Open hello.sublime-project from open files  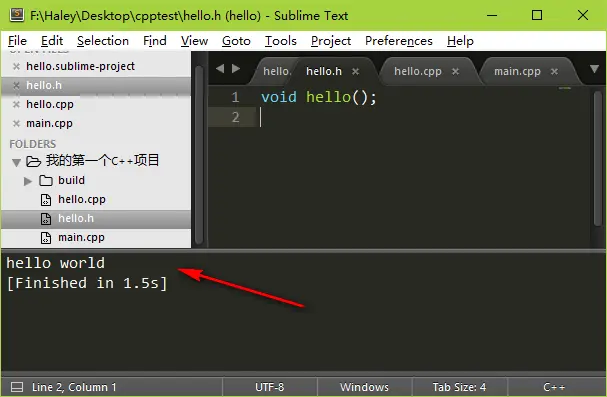point(81,67)
